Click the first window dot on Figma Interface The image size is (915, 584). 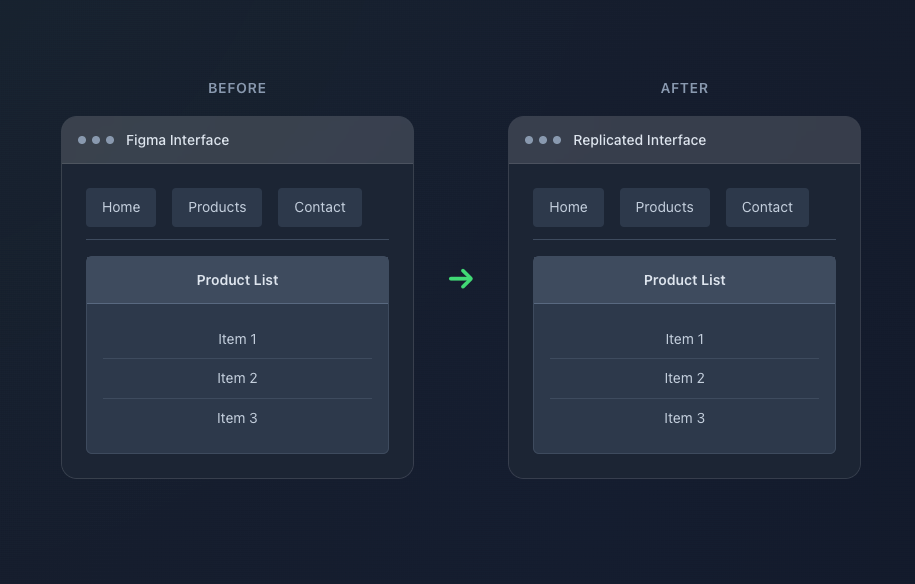coord(82,140)
